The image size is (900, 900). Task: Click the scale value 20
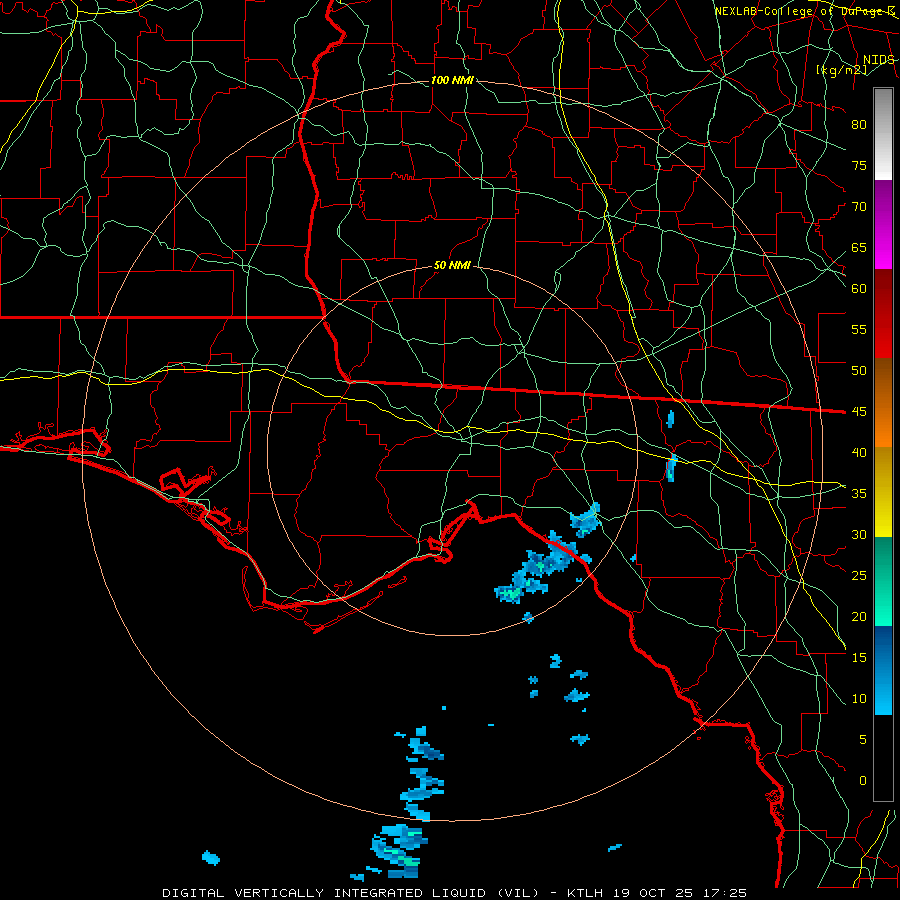(859, 617)
